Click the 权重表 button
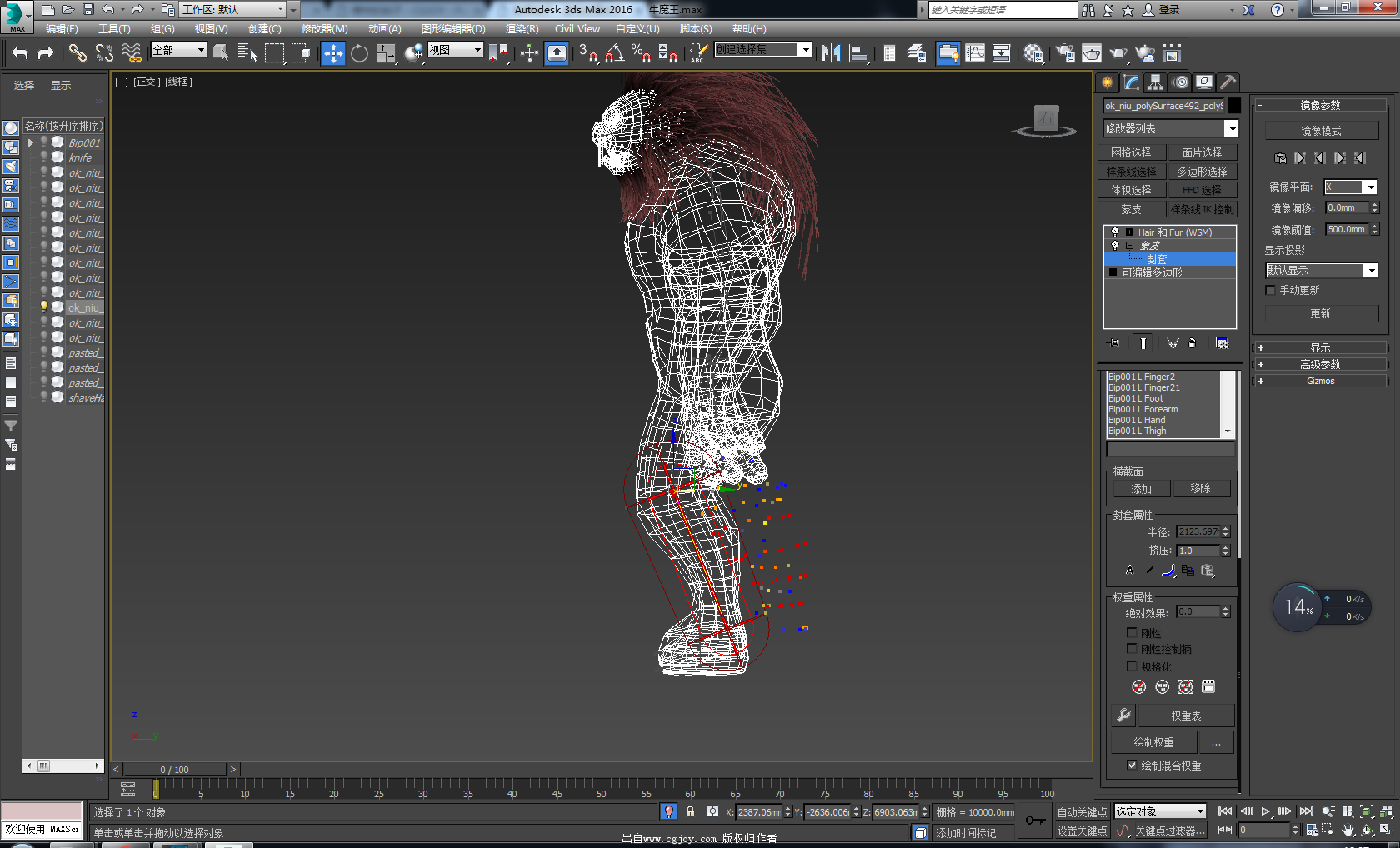The height and width of the screenshot is (848, 1400). point(1185,716)
